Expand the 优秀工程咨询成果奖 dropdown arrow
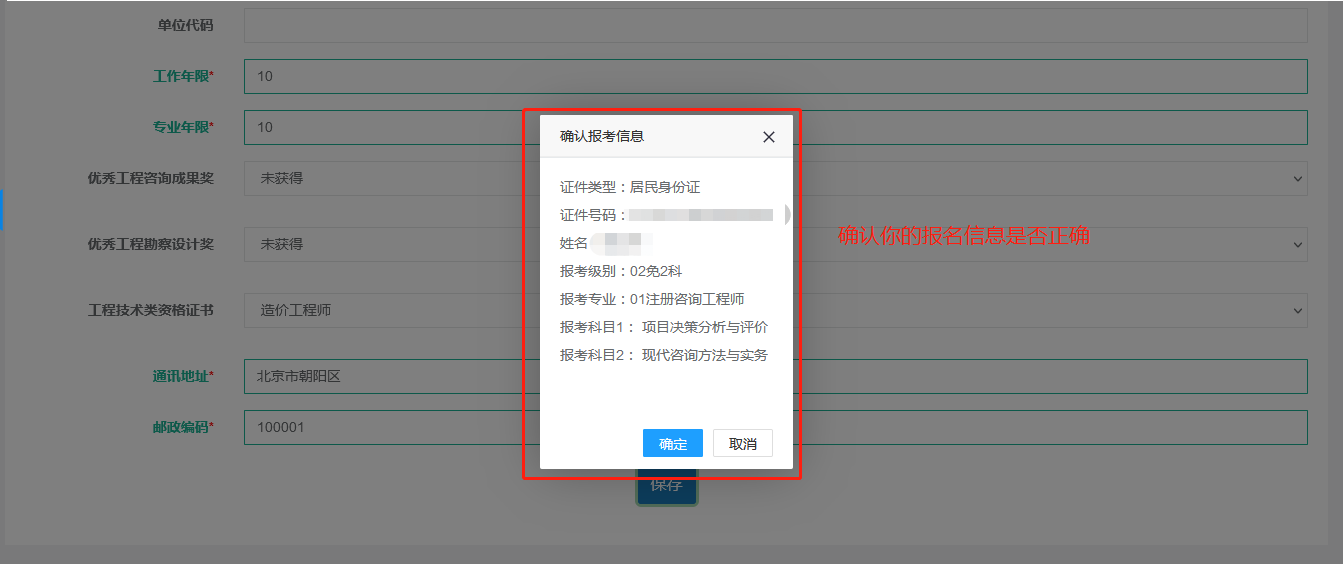The image size is (1343, 564). coord(1298,179)
